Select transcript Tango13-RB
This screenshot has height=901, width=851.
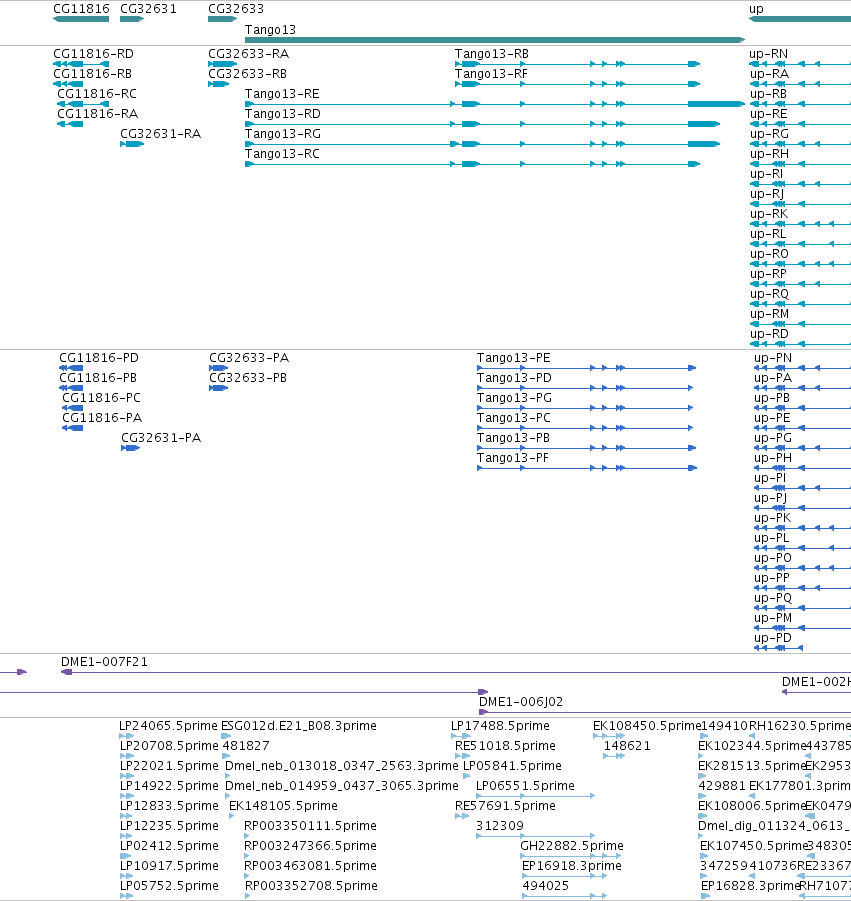pyautogui.click(x=491, y=53)
